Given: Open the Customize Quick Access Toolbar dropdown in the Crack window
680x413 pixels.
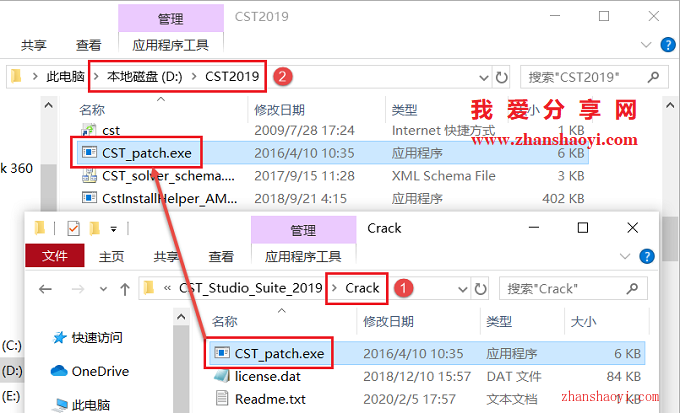Looking at the screenshot, I should pos(114,229).
